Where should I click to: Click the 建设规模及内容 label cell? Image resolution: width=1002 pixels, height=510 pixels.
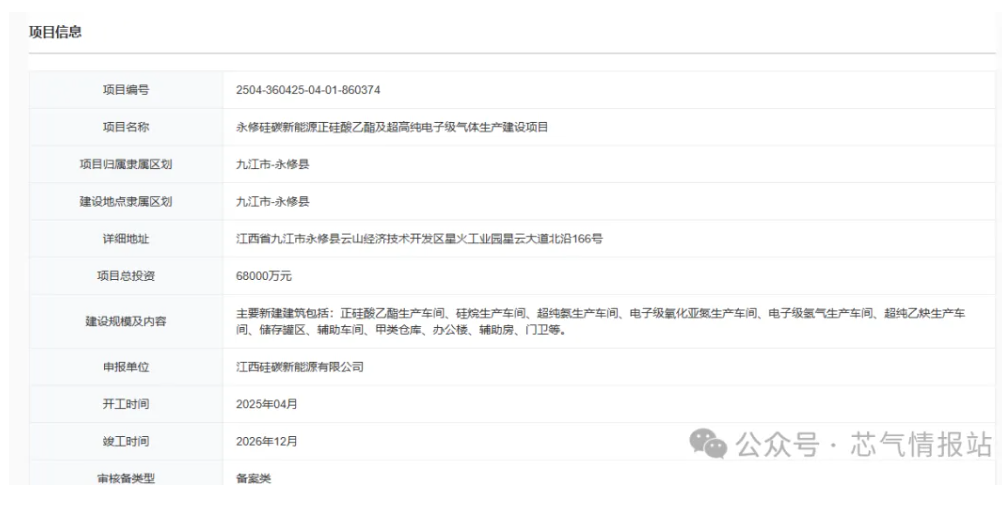(126, 321)
